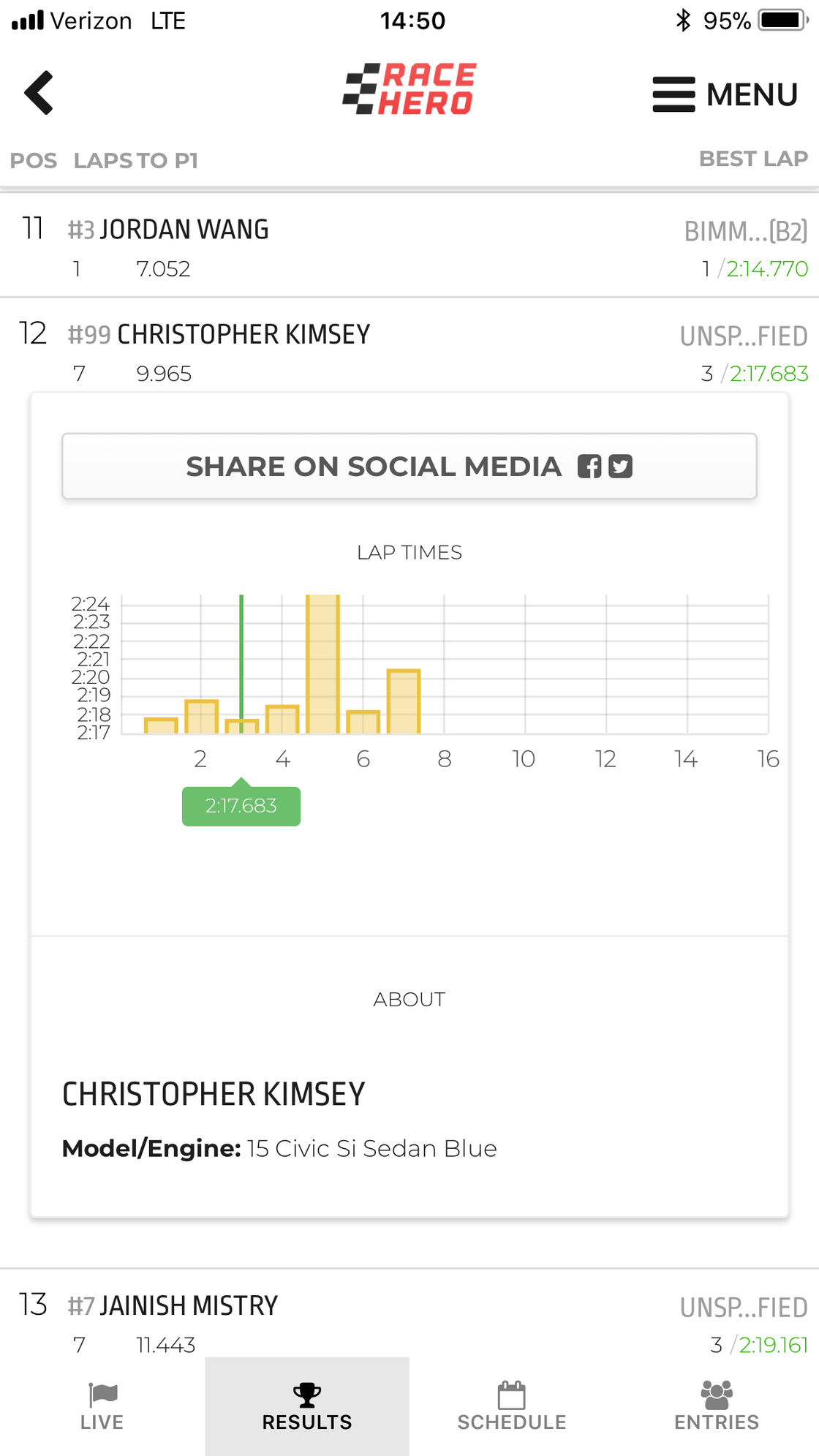Tap the back arrow icon
The image size is (819, 1456).
coord(39,93)
